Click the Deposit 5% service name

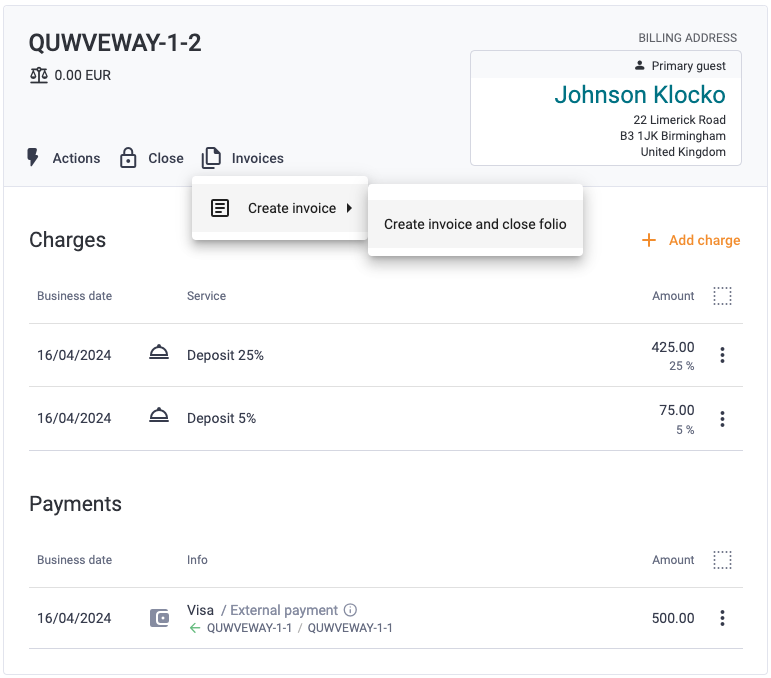tap(221, 418)
